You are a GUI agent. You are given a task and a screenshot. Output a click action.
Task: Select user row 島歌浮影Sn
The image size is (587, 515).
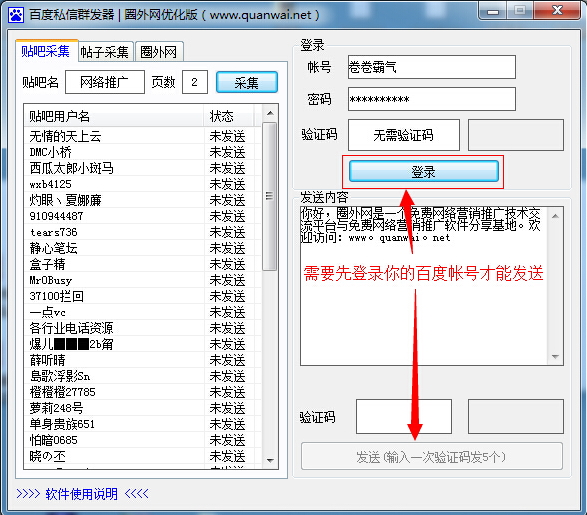142,376
